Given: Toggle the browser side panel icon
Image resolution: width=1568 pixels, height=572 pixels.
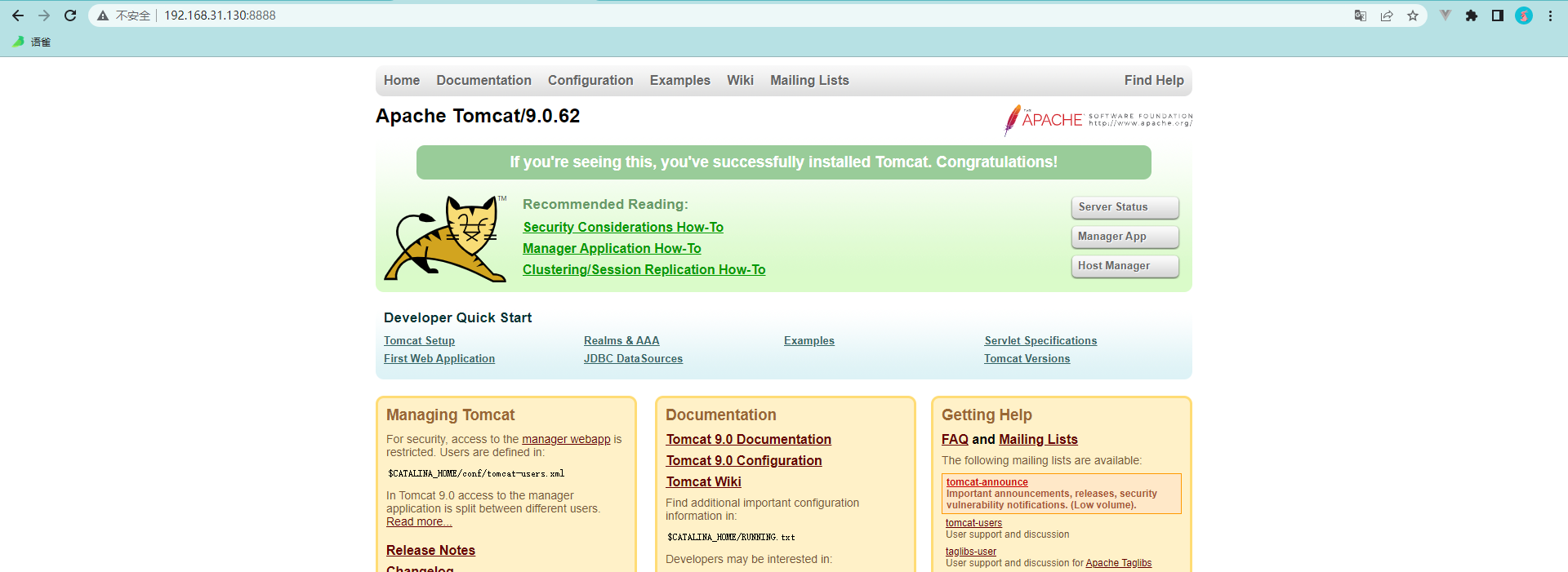Looking at the screenshot, I should click(1498, 16).
